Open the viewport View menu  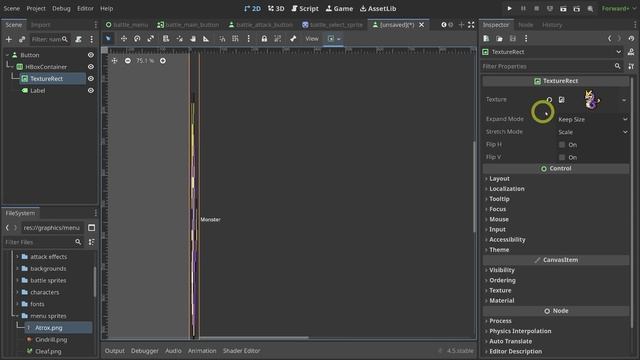[x=312, y=38]
